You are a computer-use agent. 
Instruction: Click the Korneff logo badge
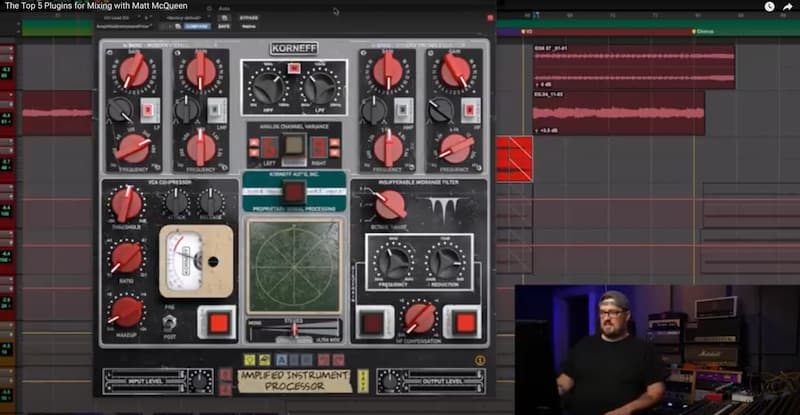(x=294, y=48)
